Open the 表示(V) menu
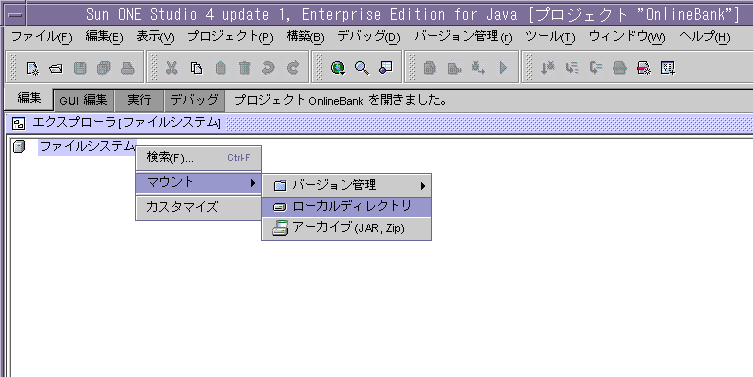Image resolution: width=753 pixels, height=377 pixels. click(x=155, y=37)
